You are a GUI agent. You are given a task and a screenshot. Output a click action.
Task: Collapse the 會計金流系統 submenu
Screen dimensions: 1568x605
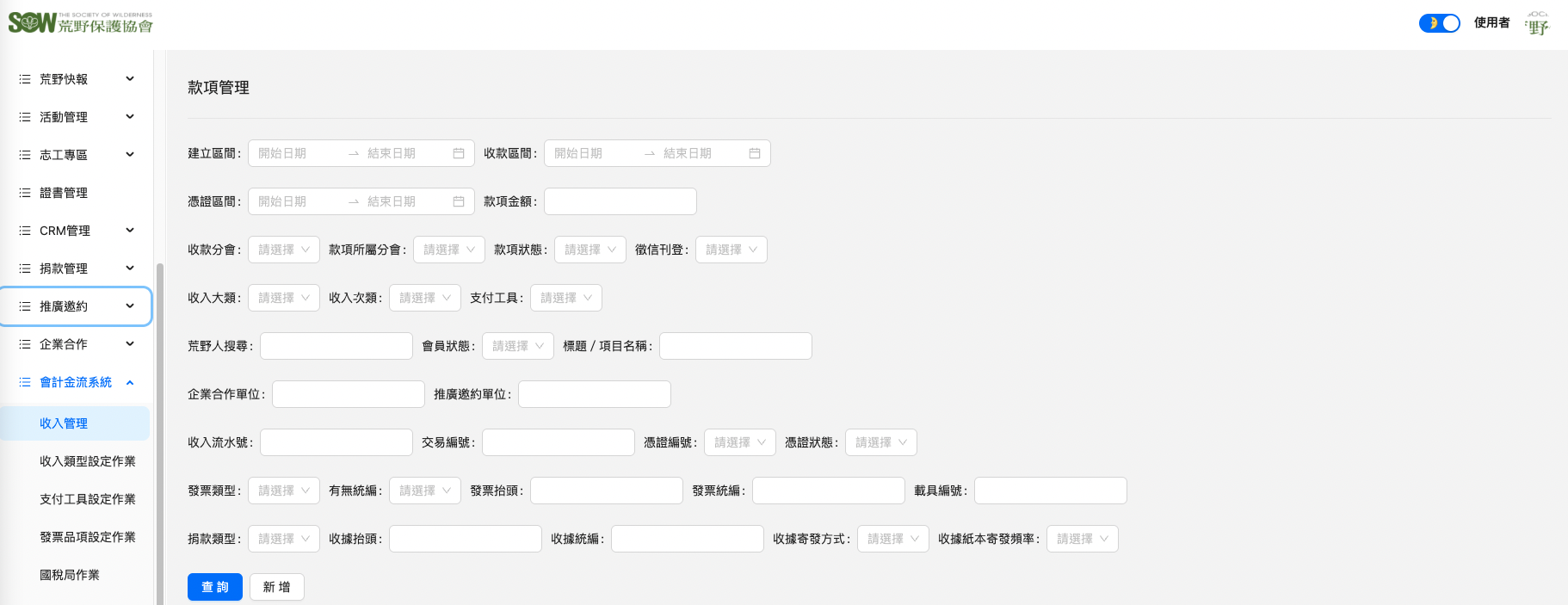130,382
